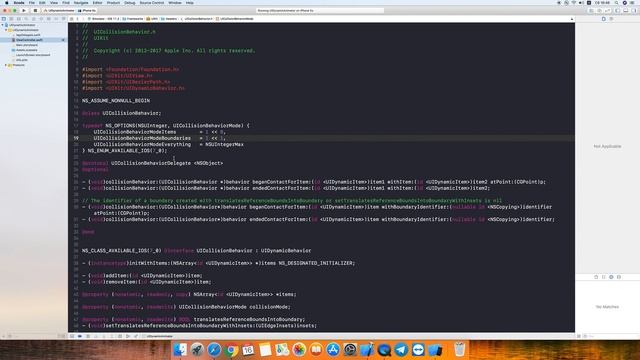640x360 pixels.
Task: Choose the iPhone run destination selector
Action: (87, 10)
